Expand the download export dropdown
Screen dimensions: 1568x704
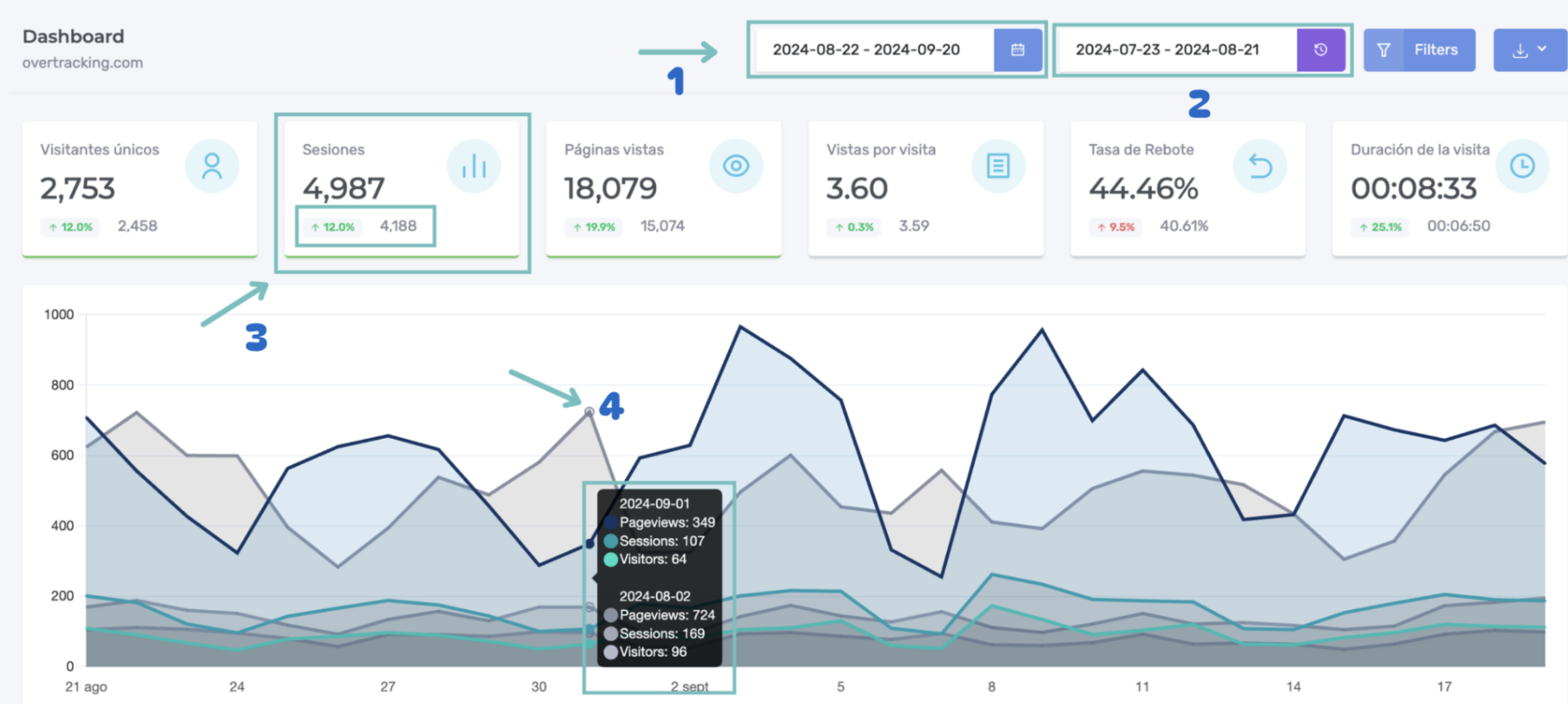point(1529,50)
